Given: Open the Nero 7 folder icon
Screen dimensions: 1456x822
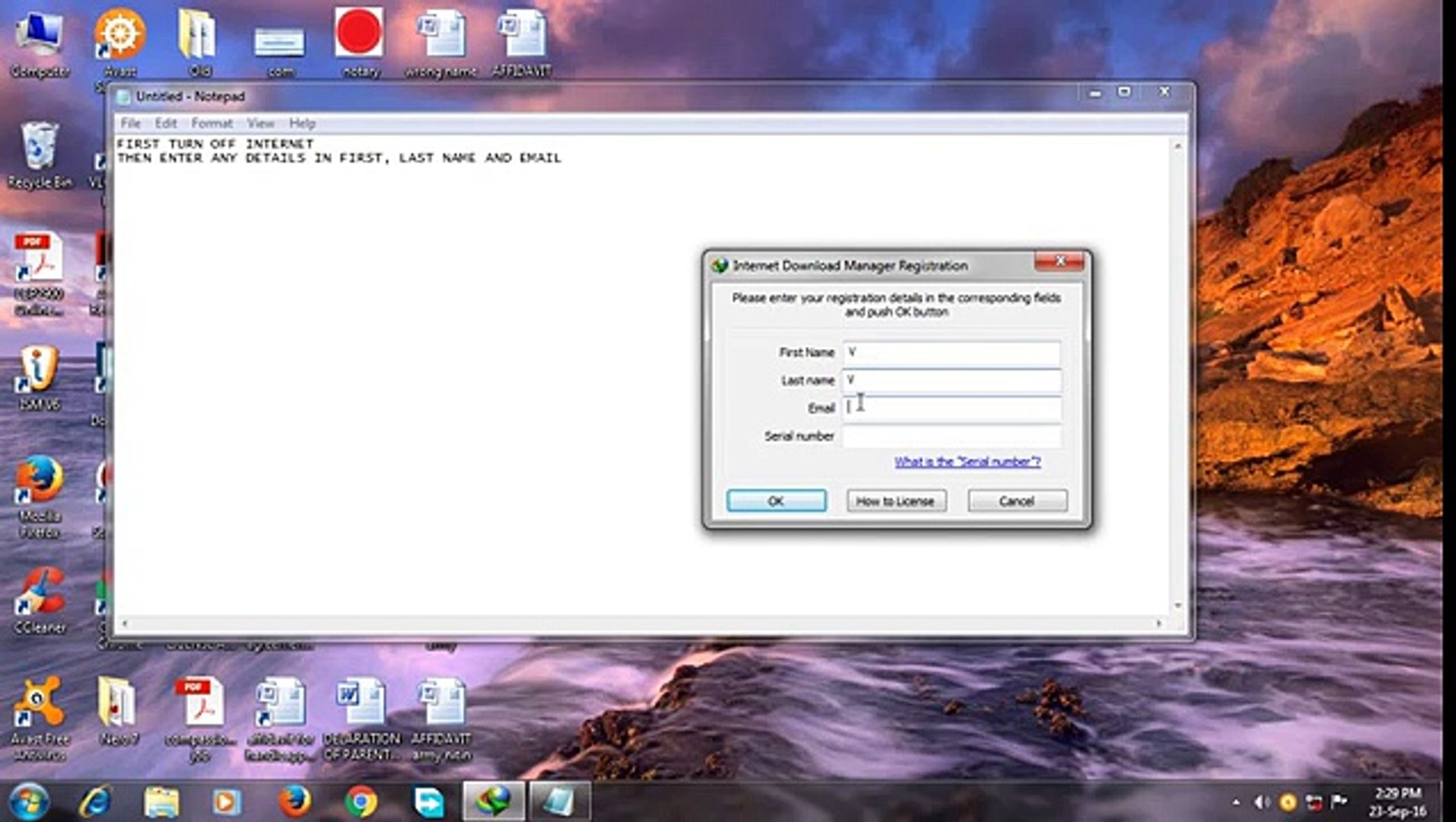Looking at the screenshot, I should click(119, 711).
